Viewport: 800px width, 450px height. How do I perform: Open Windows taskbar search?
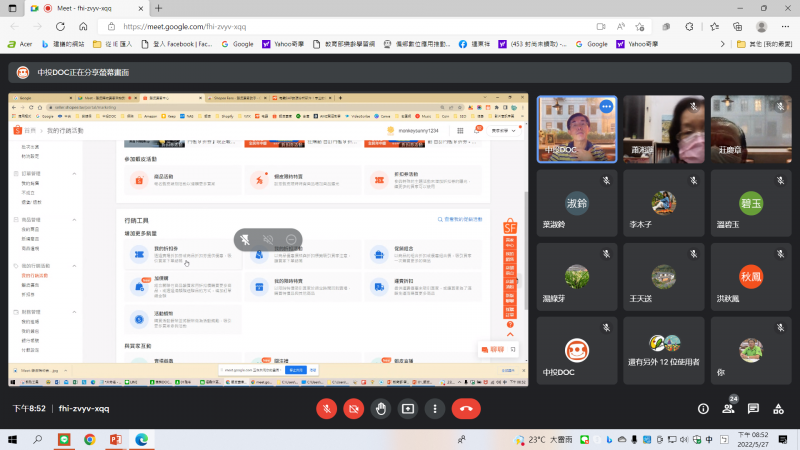click(37, 439)
